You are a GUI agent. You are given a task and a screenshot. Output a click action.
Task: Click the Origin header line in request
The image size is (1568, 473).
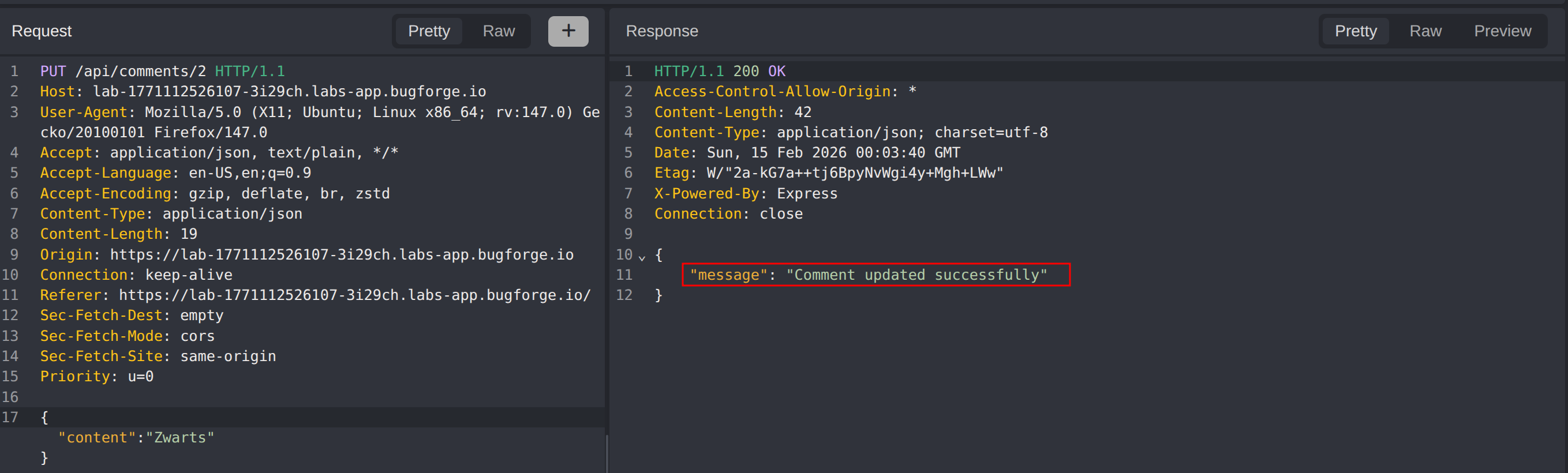click(306, 254)
